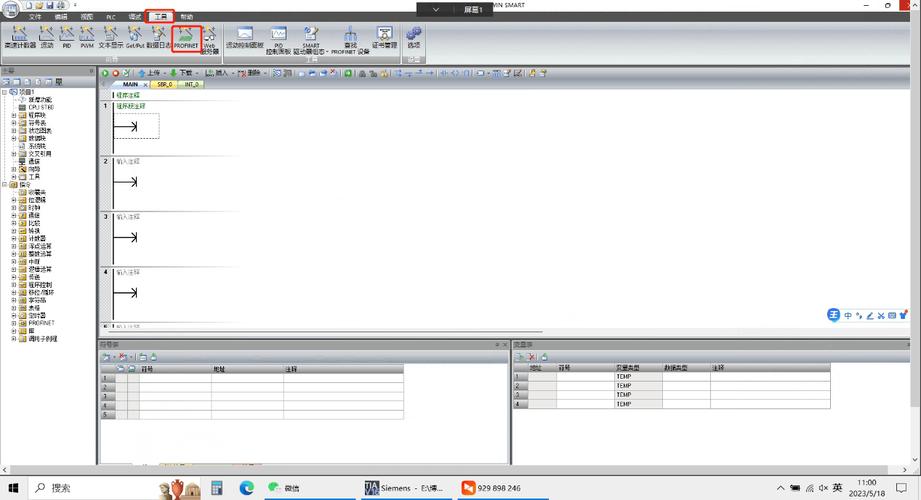Open the upload dropdown arrow
This screenshot has width=921, height=500.
164,73
